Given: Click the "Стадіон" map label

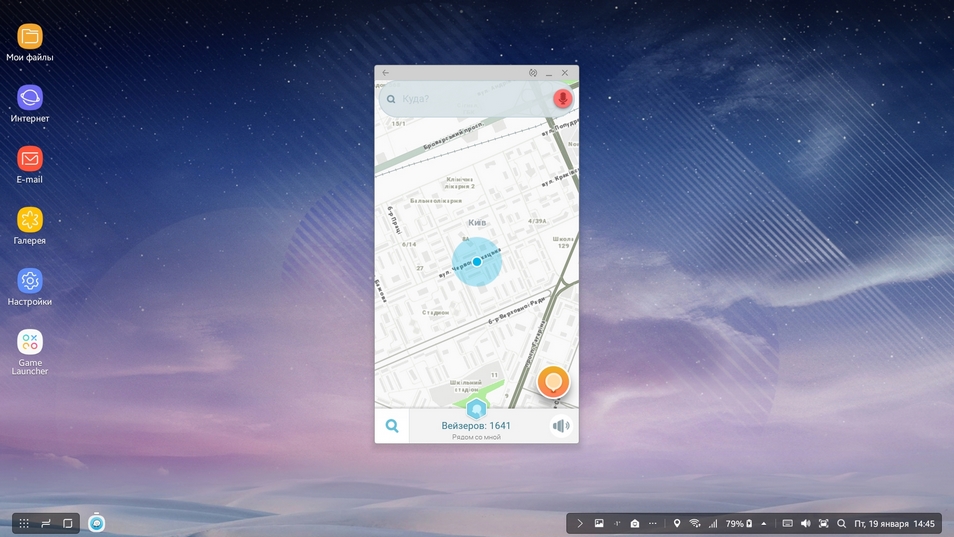Looking at the screenshot, I should tap(436, 312).
